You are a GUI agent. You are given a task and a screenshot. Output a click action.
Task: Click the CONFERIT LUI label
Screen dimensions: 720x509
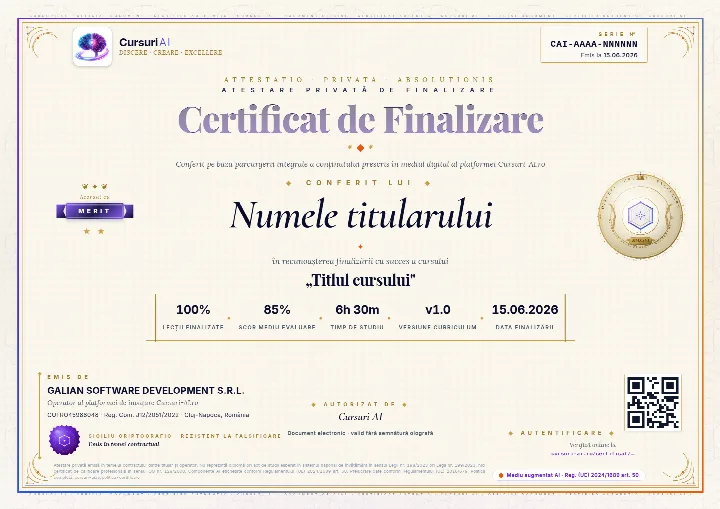(358, 182)
